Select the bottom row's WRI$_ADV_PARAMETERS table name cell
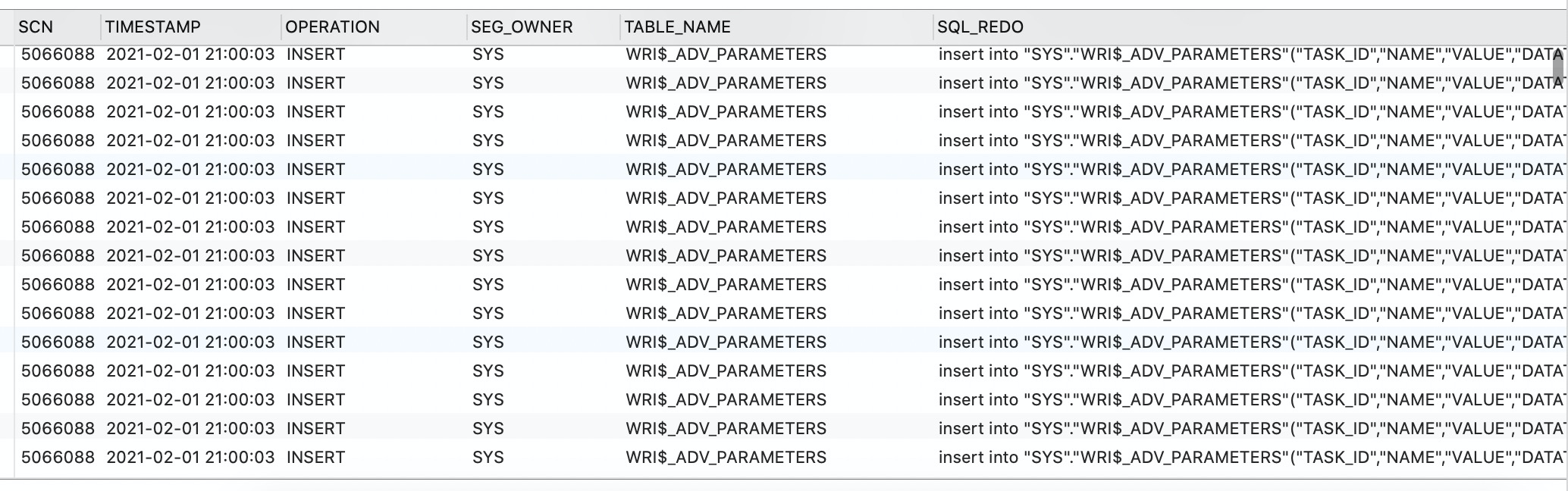Image resolution: width=1568 pixels, height=491 pixels. click(726, 458)
